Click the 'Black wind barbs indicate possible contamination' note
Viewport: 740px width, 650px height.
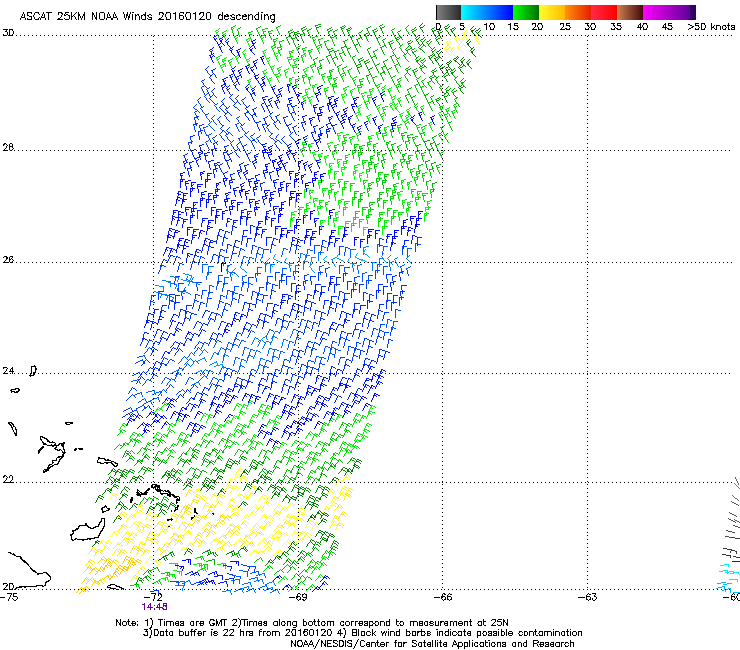pyautogui.click(x=467, y=633)
